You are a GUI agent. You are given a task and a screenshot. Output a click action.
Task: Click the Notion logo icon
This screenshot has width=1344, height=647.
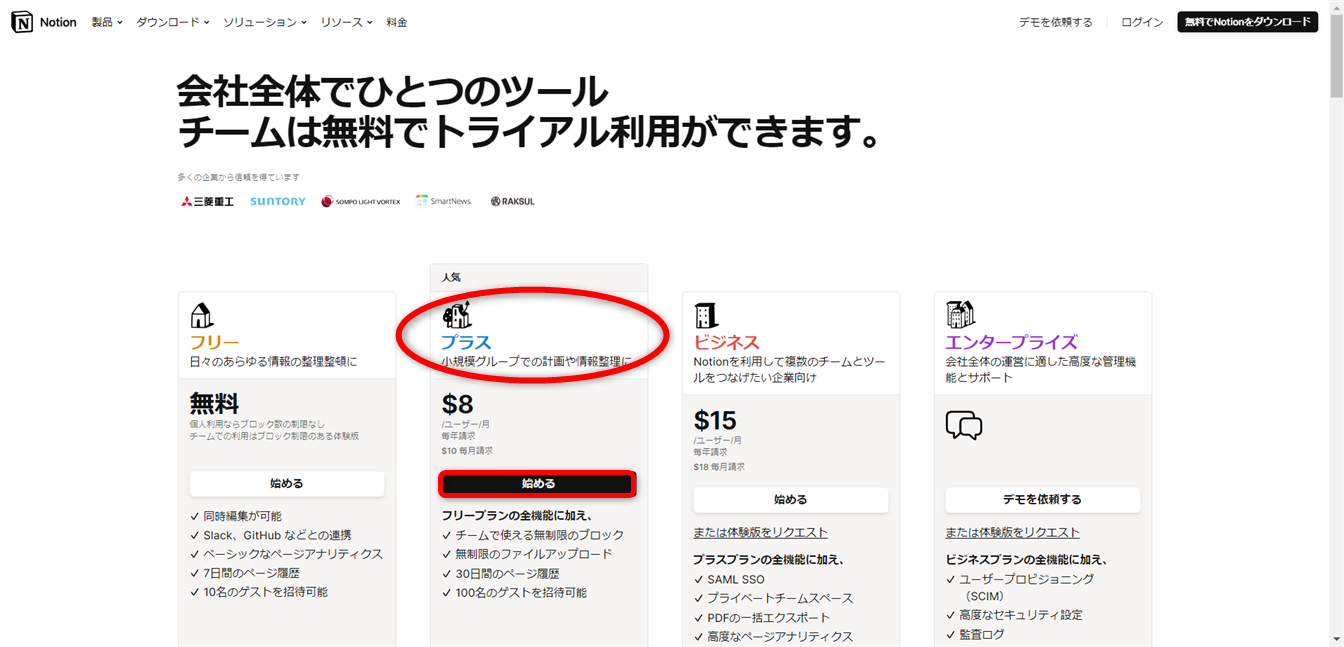[x=22, y=22]
